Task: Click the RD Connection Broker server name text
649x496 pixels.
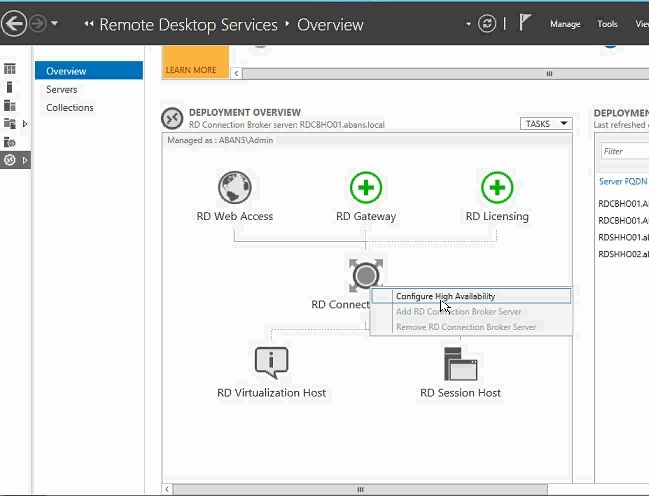Action: 286,125
